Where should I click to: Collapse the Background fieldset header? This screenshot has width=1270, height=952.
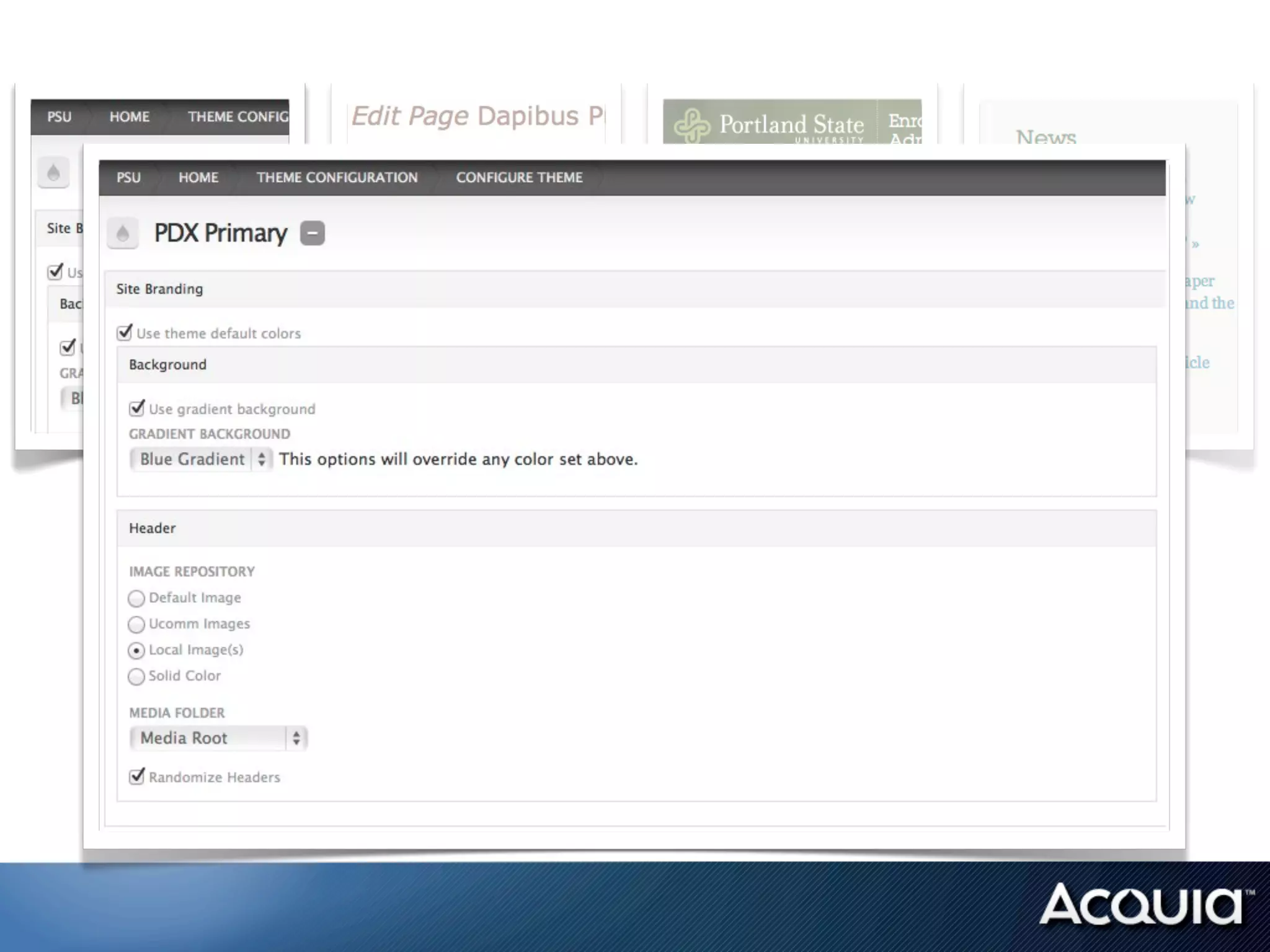click(x=167, y=364)
